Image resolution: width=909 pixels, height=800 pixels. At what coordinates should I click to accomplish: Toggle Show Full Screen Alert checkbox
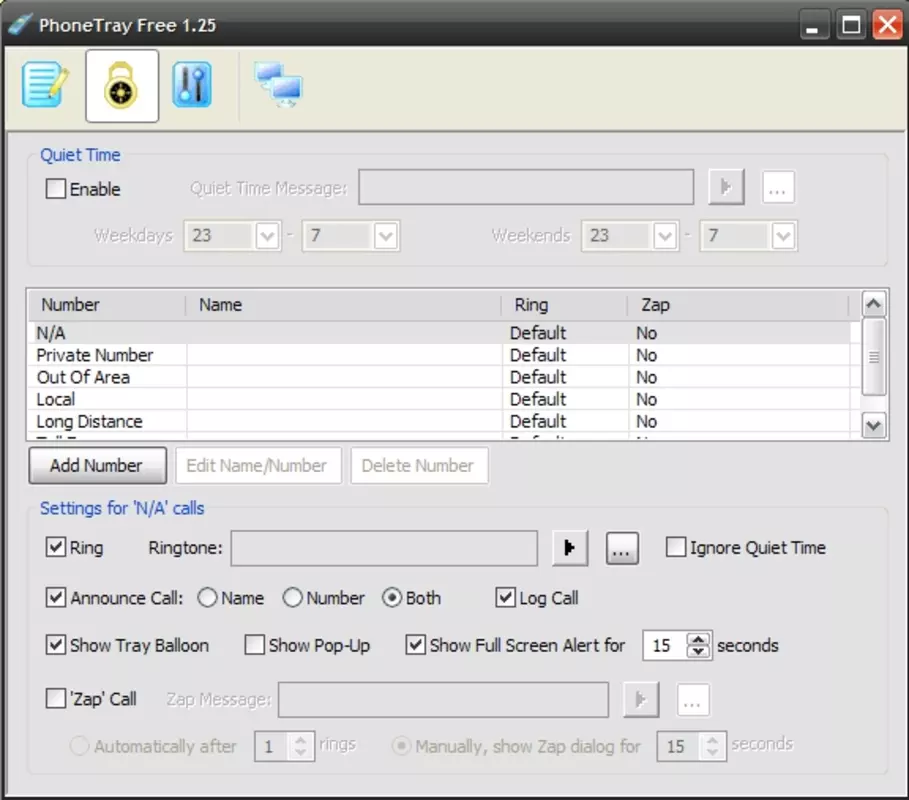(416, 645)
